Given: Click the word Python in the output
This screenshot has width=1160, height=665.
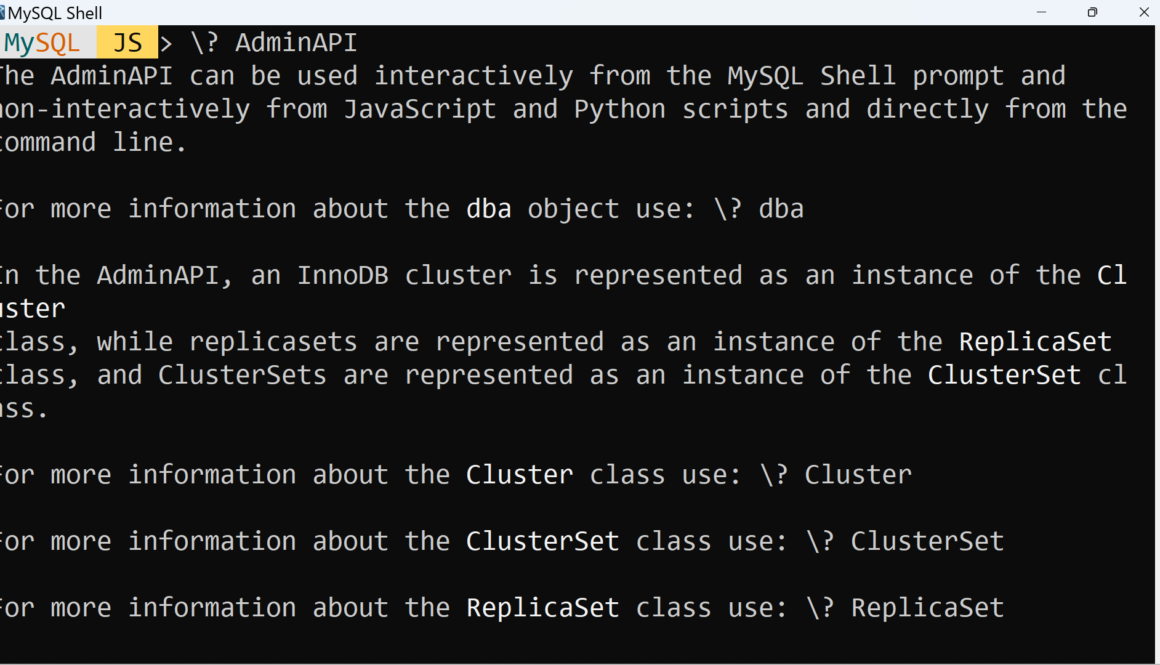Looking at the screenshot, I should pos(619,109).
